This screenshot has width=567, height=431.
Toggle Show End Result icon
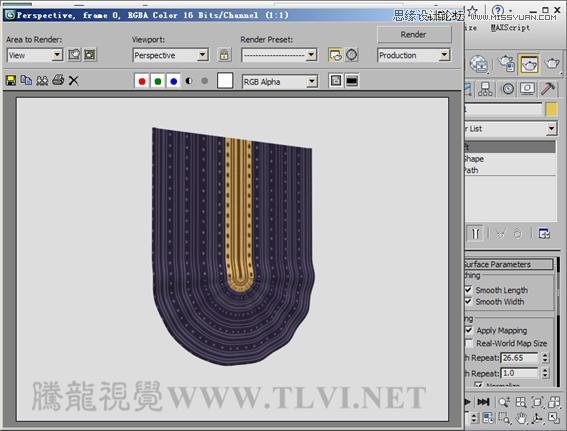476,234
